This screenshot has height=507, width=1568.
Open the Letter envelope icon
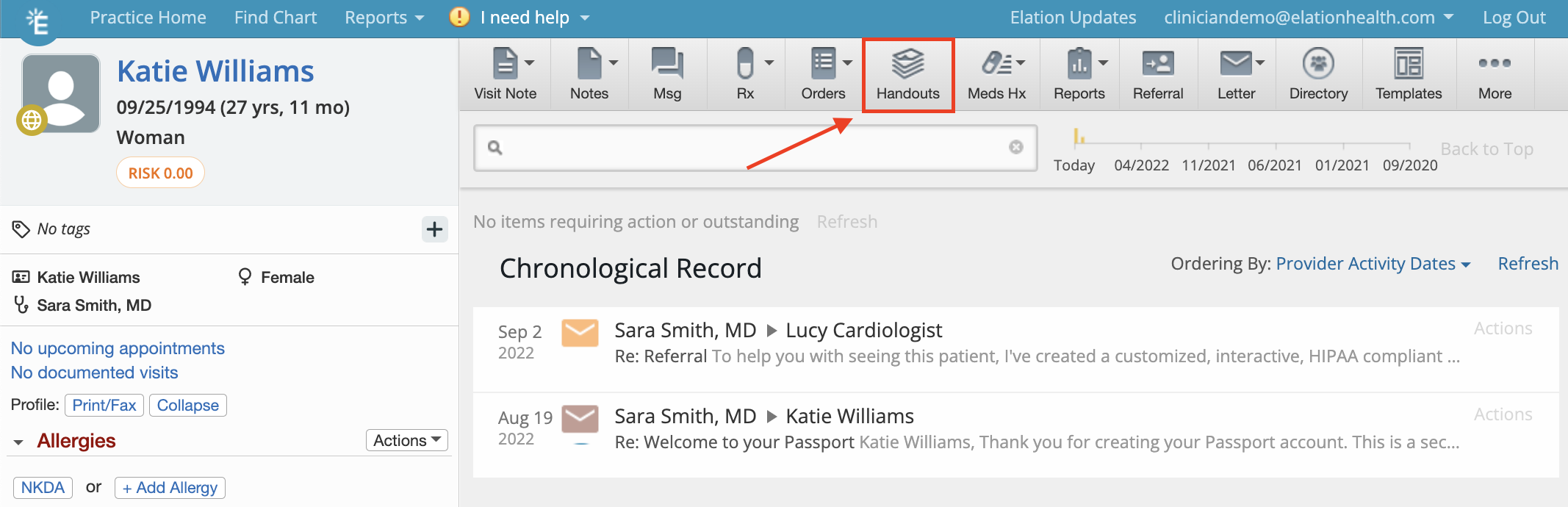click(x=1236, y=63)
